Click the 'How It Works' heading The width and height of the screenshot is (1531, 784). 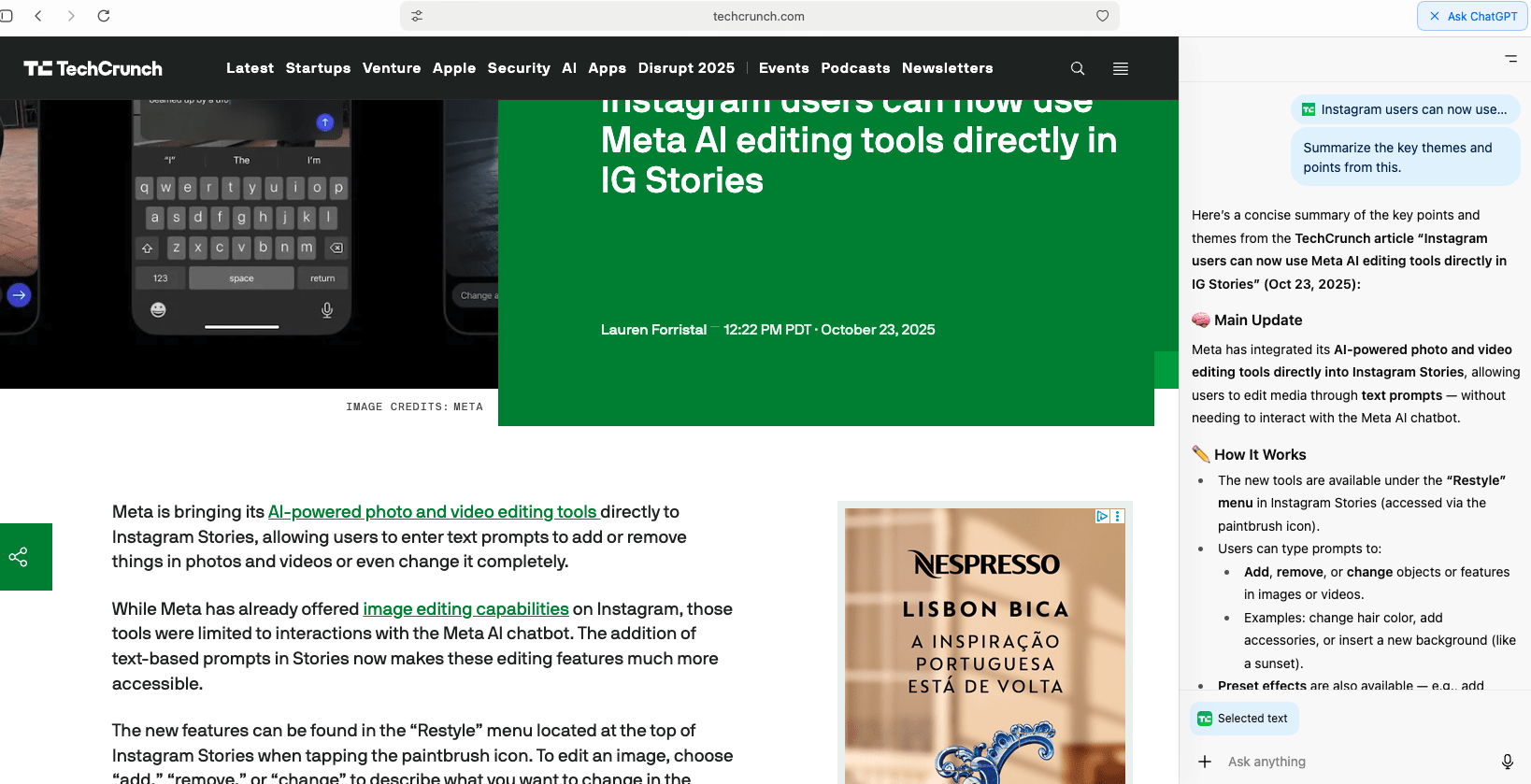coord(1260,455)
